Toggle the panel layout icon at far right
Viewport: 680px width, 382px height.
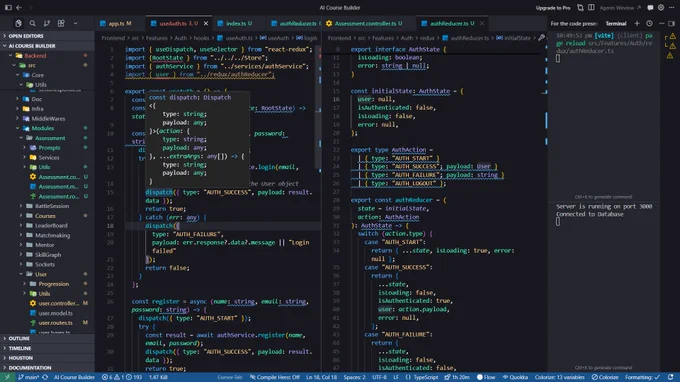coord(671,23)
